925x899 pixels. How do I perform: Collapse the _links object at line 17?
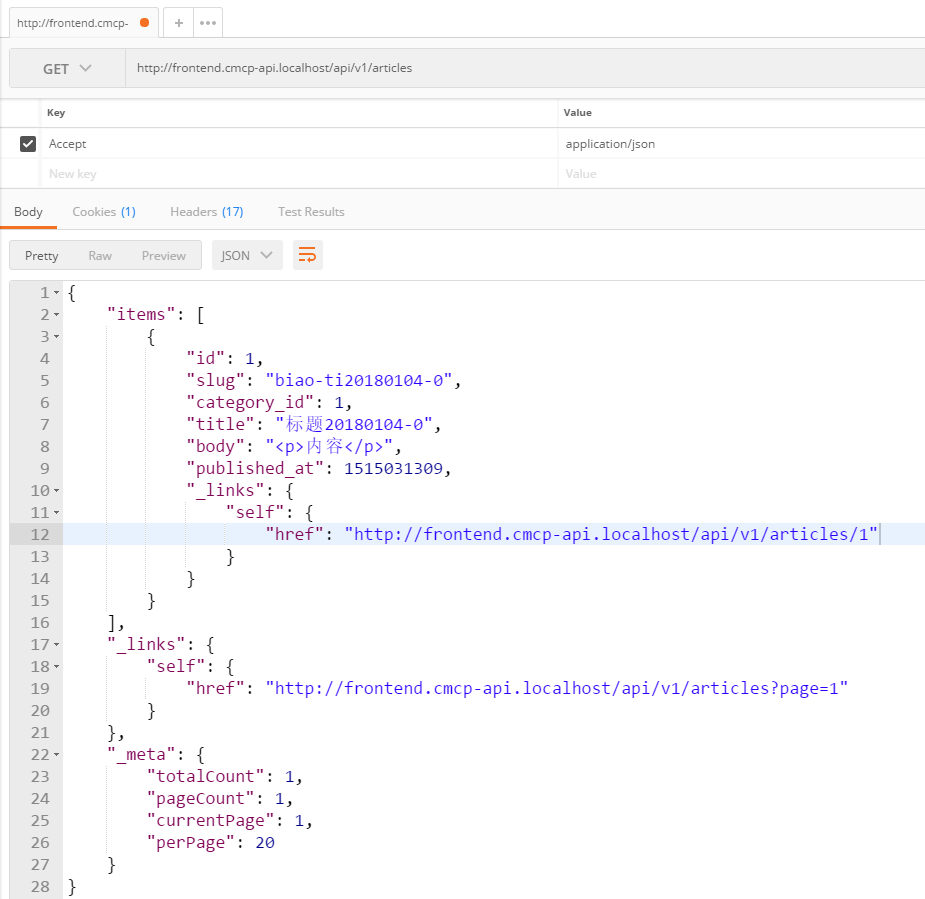57,645
